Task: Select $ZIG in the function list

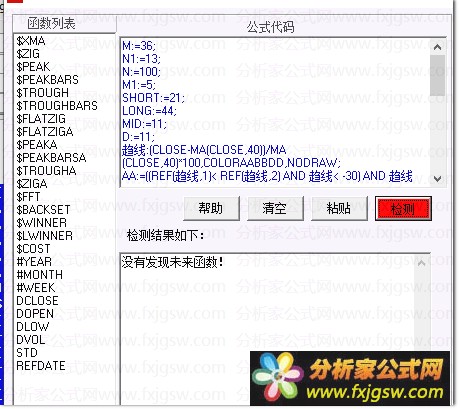Action: pos(28,54)
